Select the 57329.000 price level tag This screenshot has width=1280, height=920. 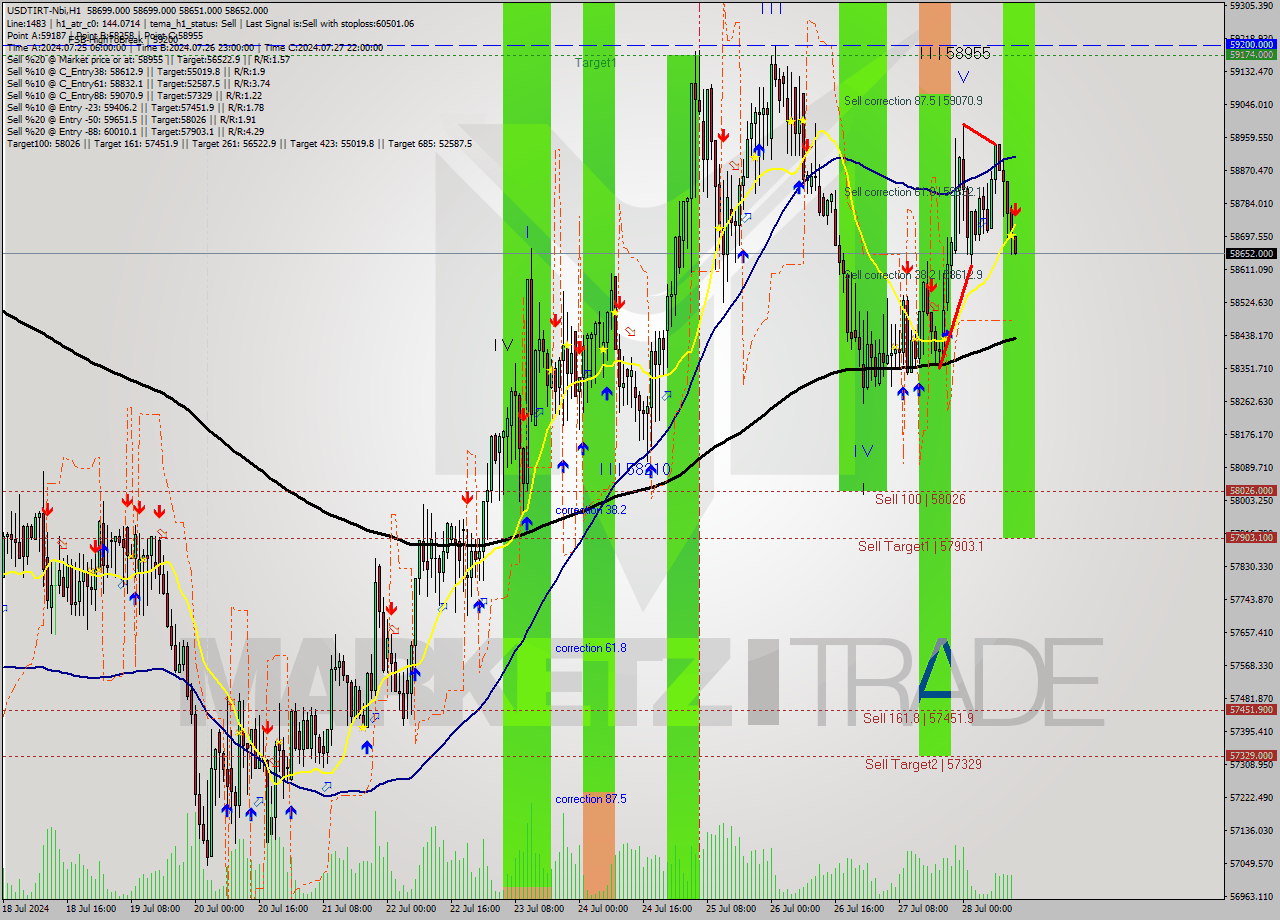click(x=1251, y=756)
